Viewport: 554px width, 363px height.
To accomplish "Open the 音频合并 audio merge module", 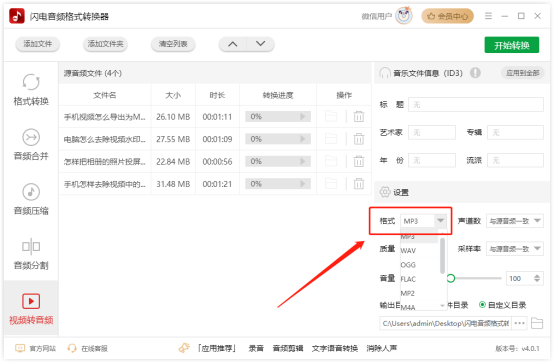I will (31, 145).
